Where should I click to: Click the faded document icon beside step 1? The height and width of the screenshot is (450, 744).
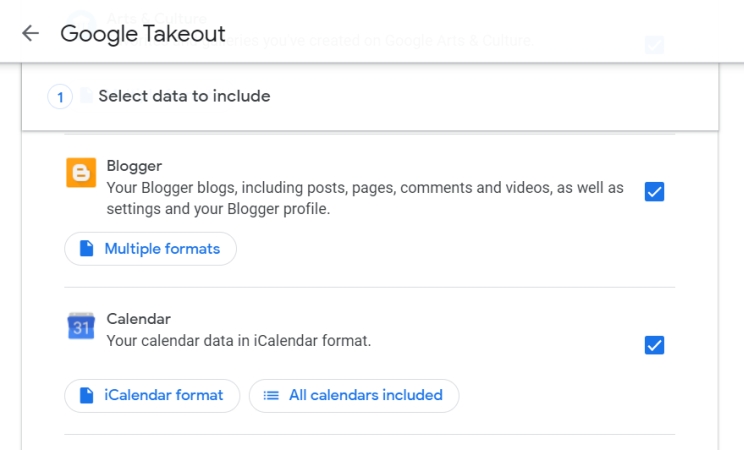87,96
